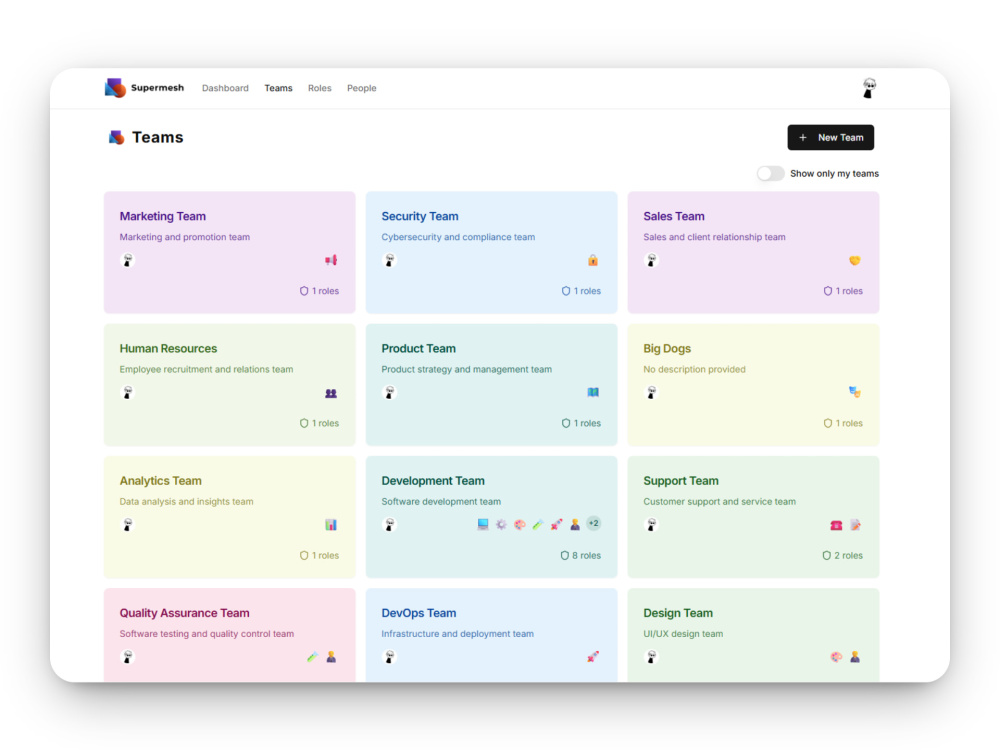Click the map role icon on Product Team
Image resolution: width=1000 pixels, height=750 pixels.
[x=593, y=392]
